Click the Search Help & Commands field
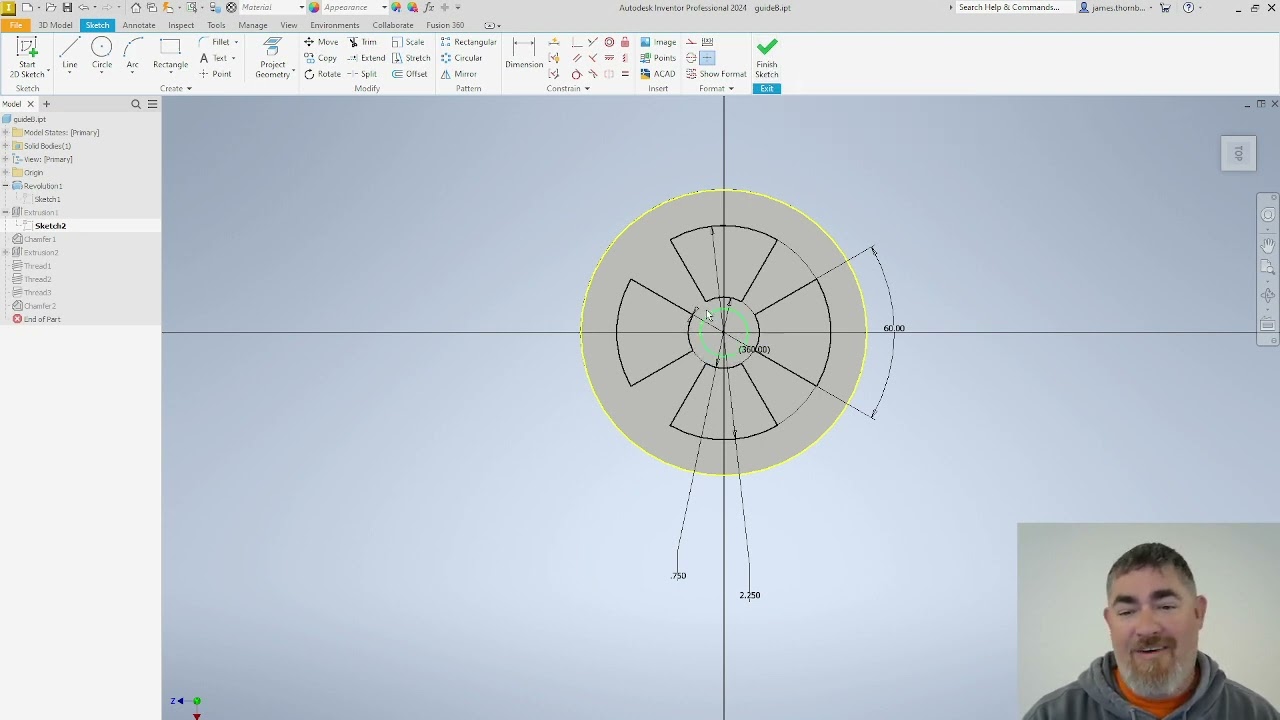The image size is (1280, 720). [1015, 7]
